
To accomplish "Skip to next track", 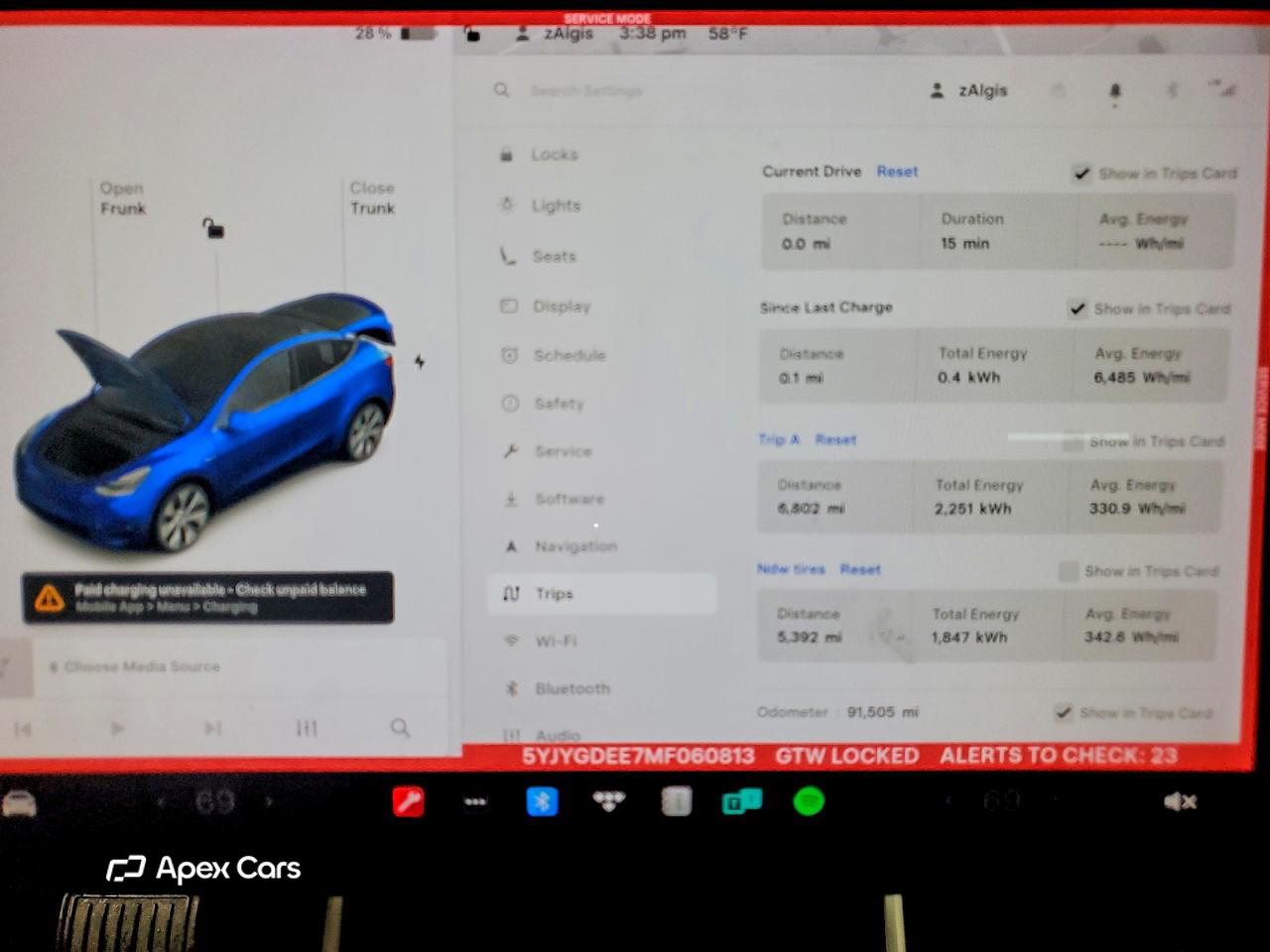I will [x=212, y=728].
